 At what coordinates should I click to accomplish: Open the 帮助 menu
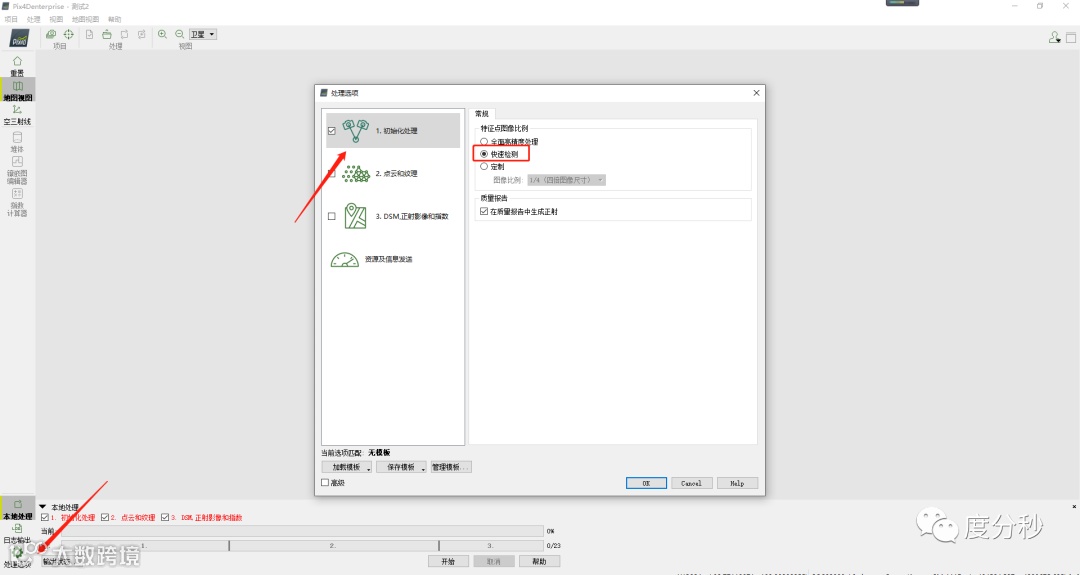(x=114, y=19)
